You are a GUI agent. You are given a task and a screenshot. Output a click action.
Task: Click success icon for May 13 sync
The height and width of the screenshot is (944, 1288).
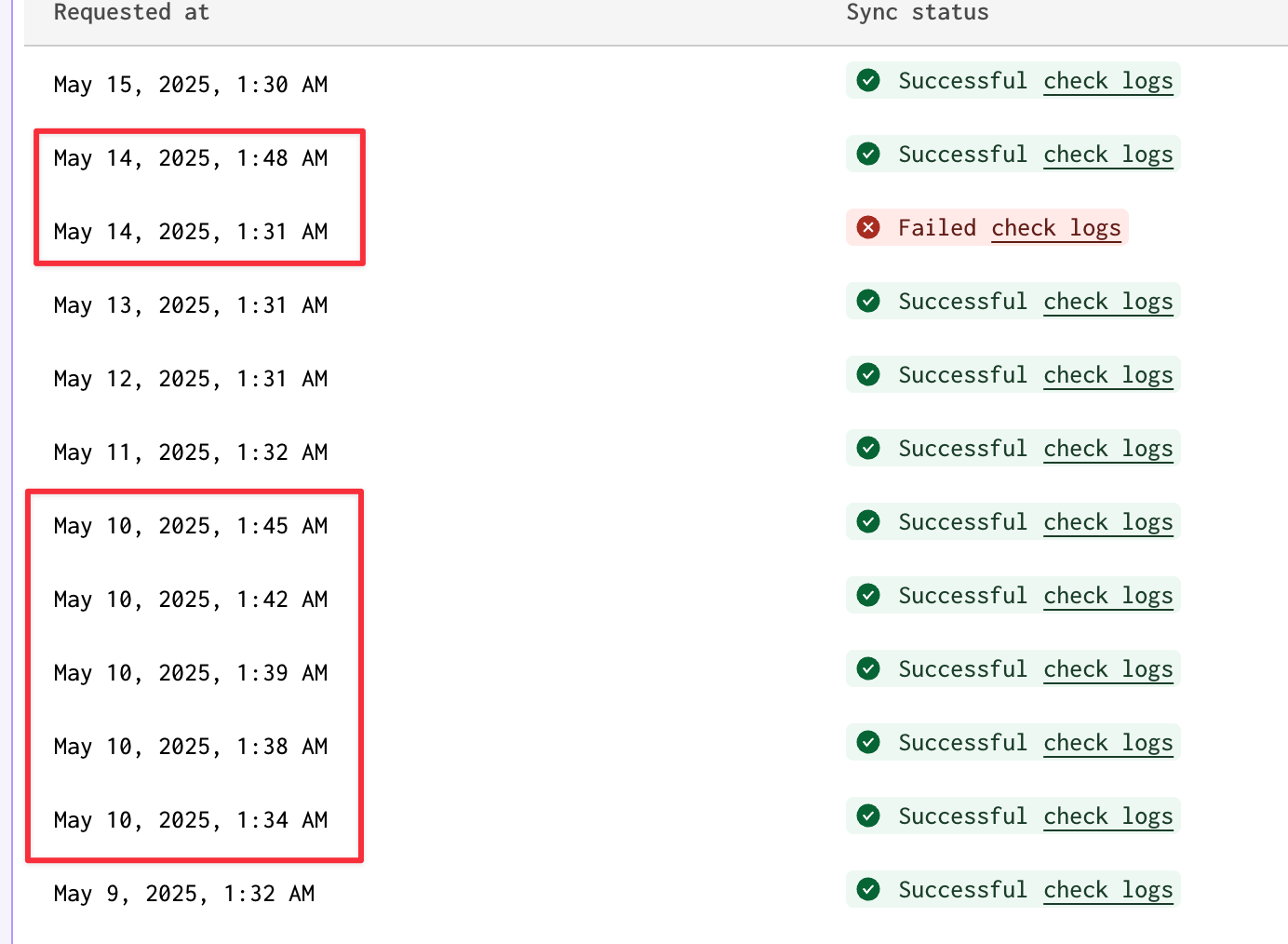click(868, 302)
